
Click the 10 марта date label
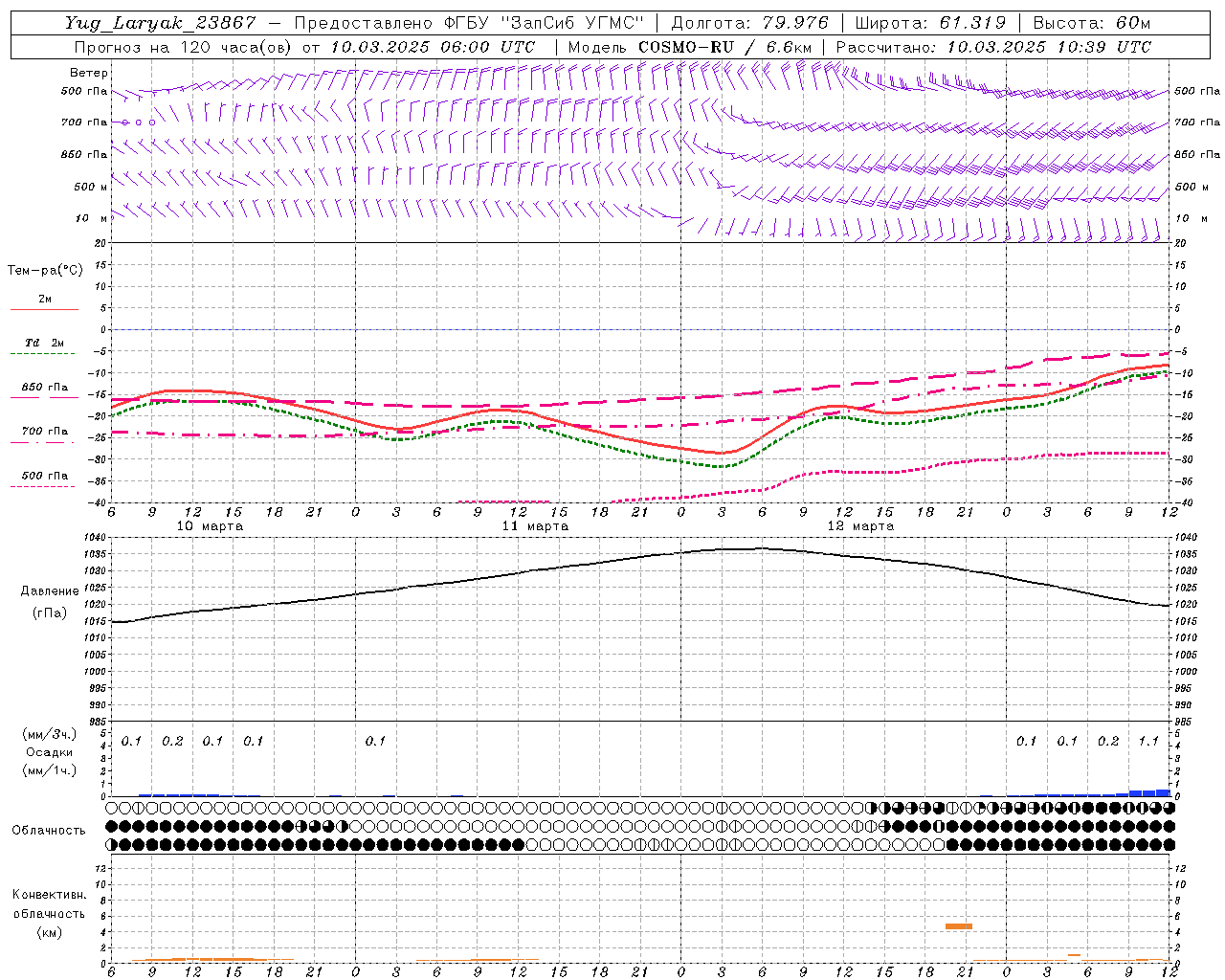click(x=210, y=526)
